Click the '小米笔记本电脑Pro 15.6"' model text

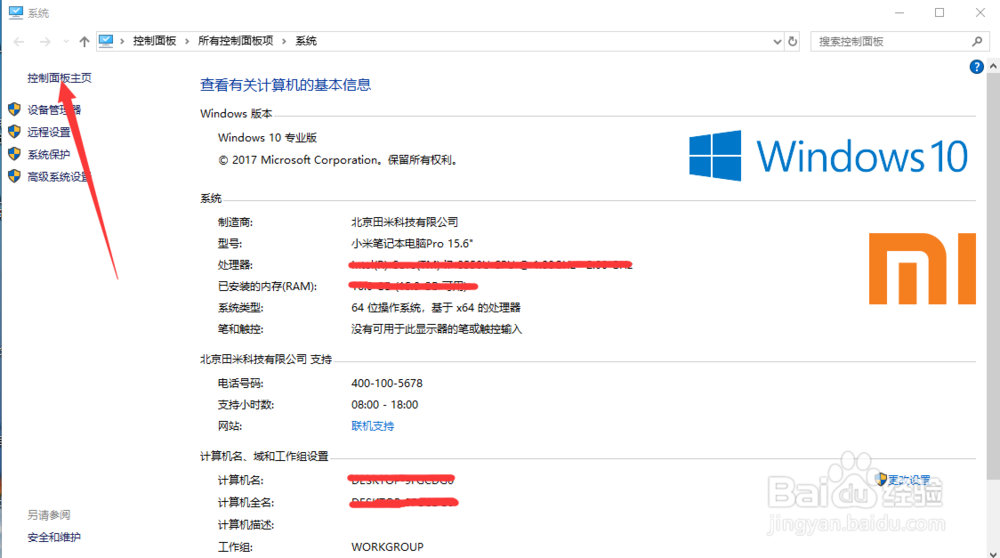coord(412,244)
